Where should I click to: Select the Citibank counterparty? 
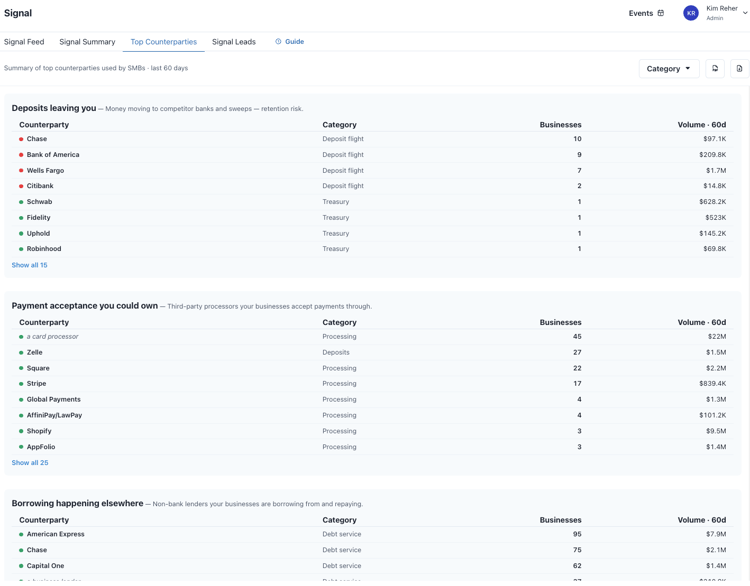40,186
